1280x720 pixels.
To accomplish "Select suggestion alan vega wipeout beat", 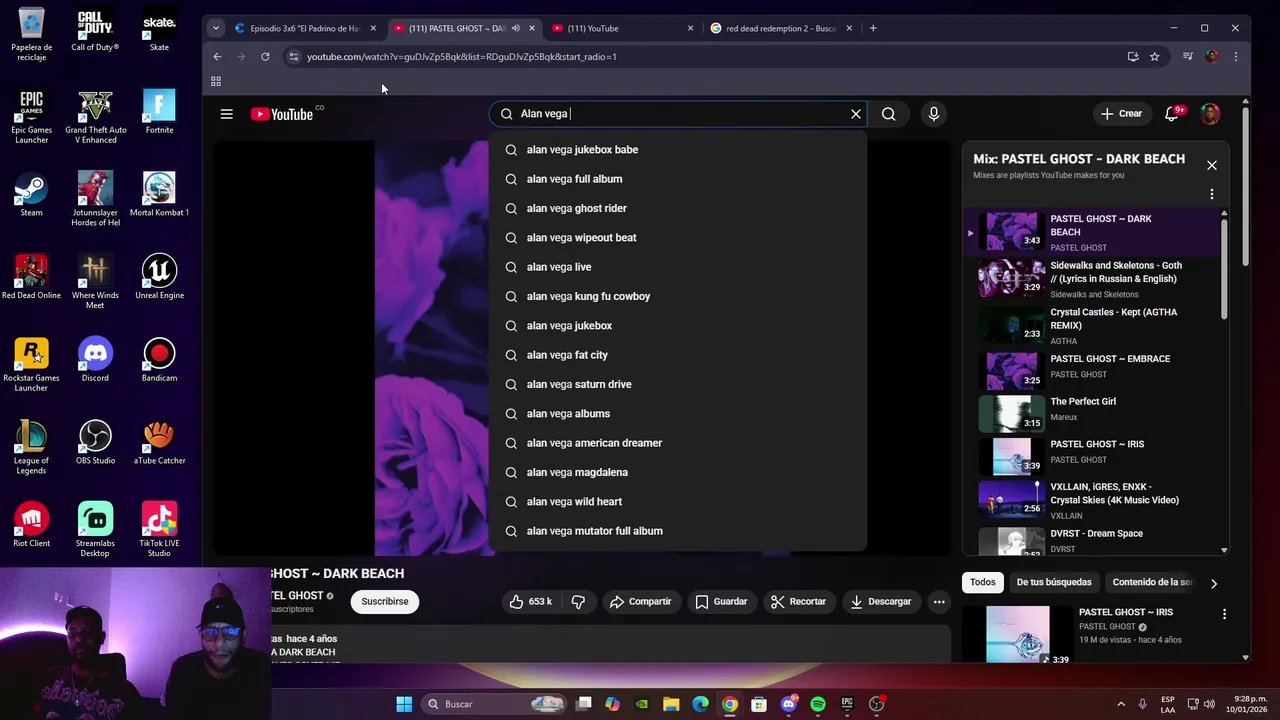I will (678, 238).
